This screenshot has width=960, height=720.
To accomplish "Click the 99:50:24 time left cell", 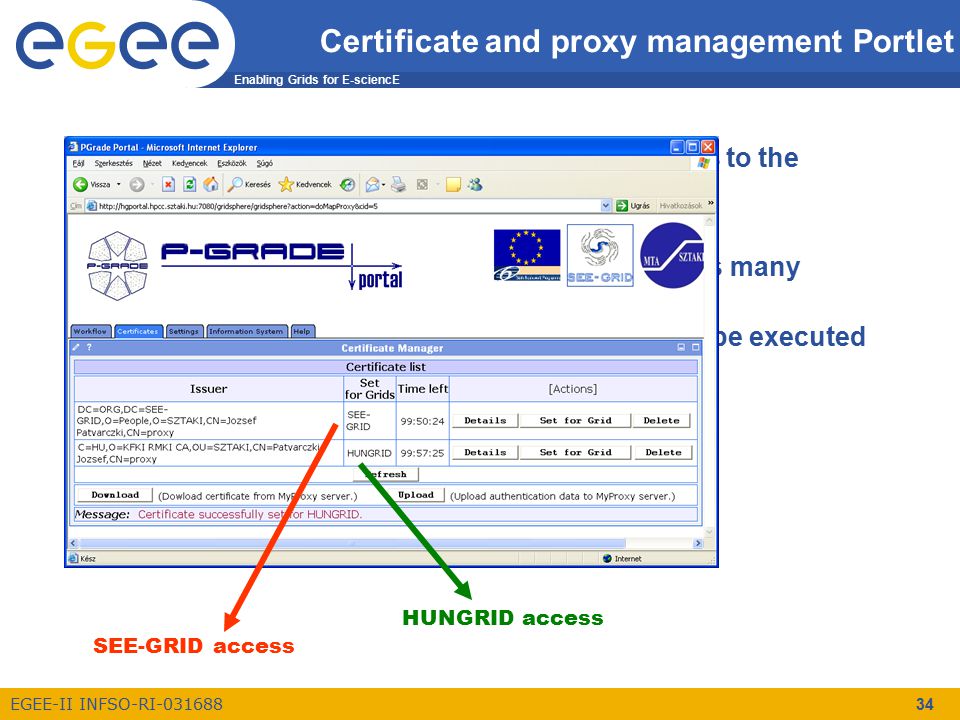I will (x=422, y=421).
